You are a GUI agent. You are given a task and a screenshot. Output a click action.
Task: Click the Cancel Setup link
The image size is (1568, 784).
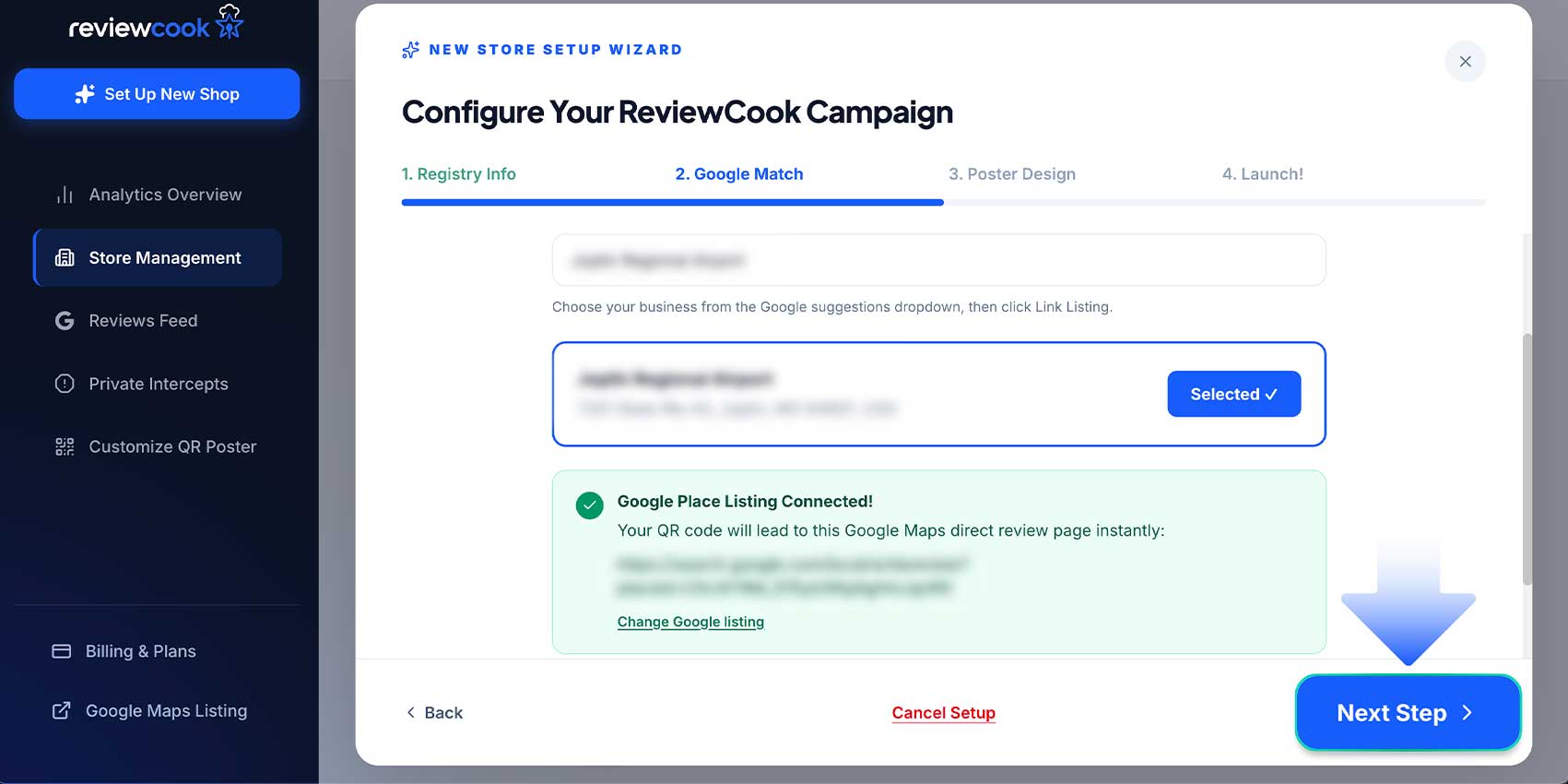943,712
